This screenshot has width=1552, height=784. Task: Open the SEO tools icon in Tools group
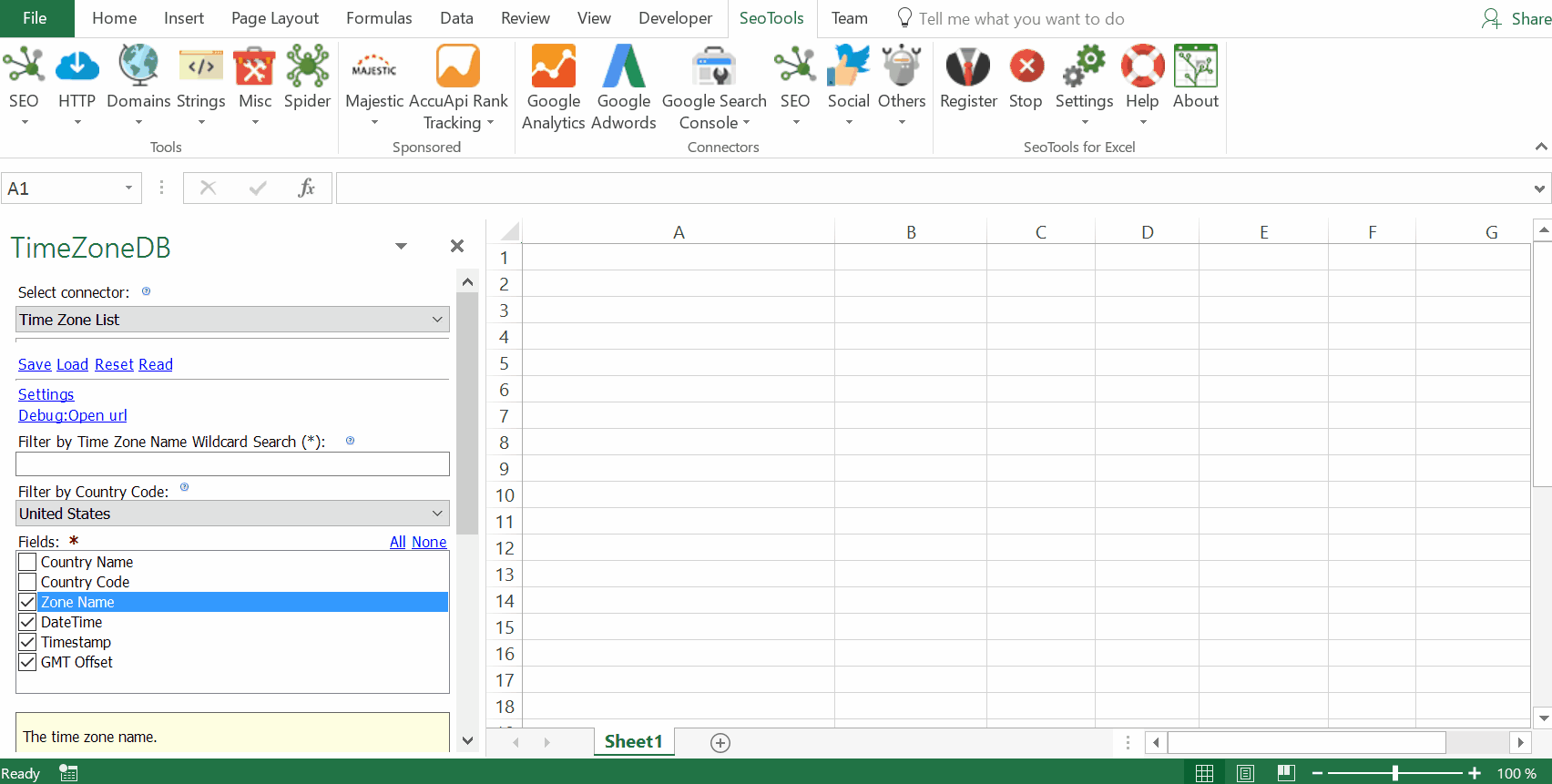[x=24, y=66]
